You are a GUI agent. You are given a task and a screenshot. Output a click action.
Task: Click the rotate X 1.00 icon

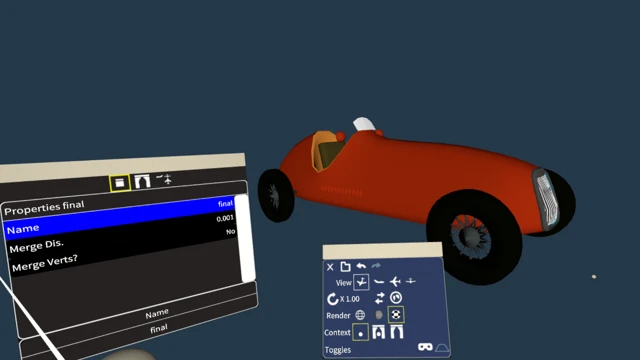click(332, 299)
